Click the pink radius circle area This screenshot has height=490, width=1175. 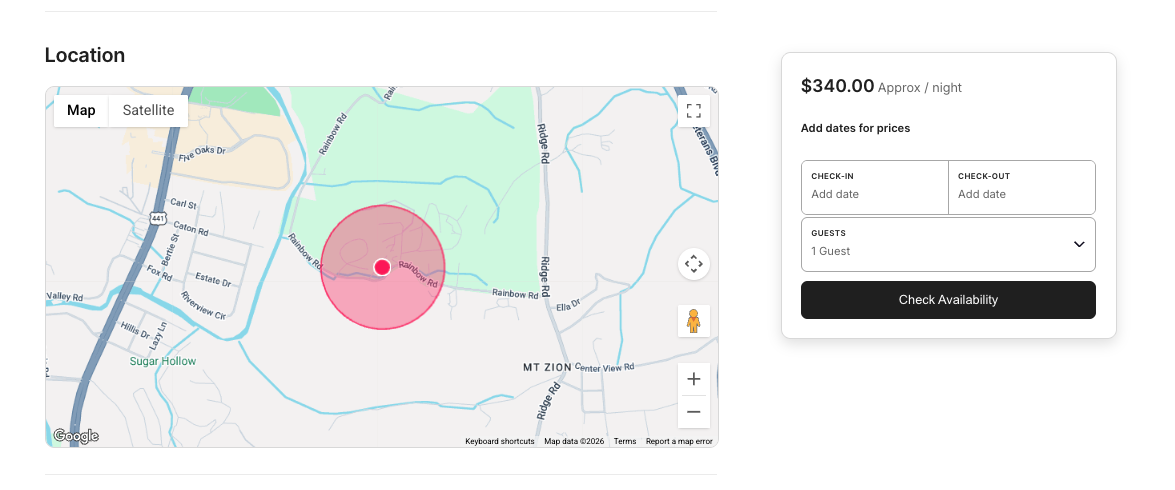point(382,305)
